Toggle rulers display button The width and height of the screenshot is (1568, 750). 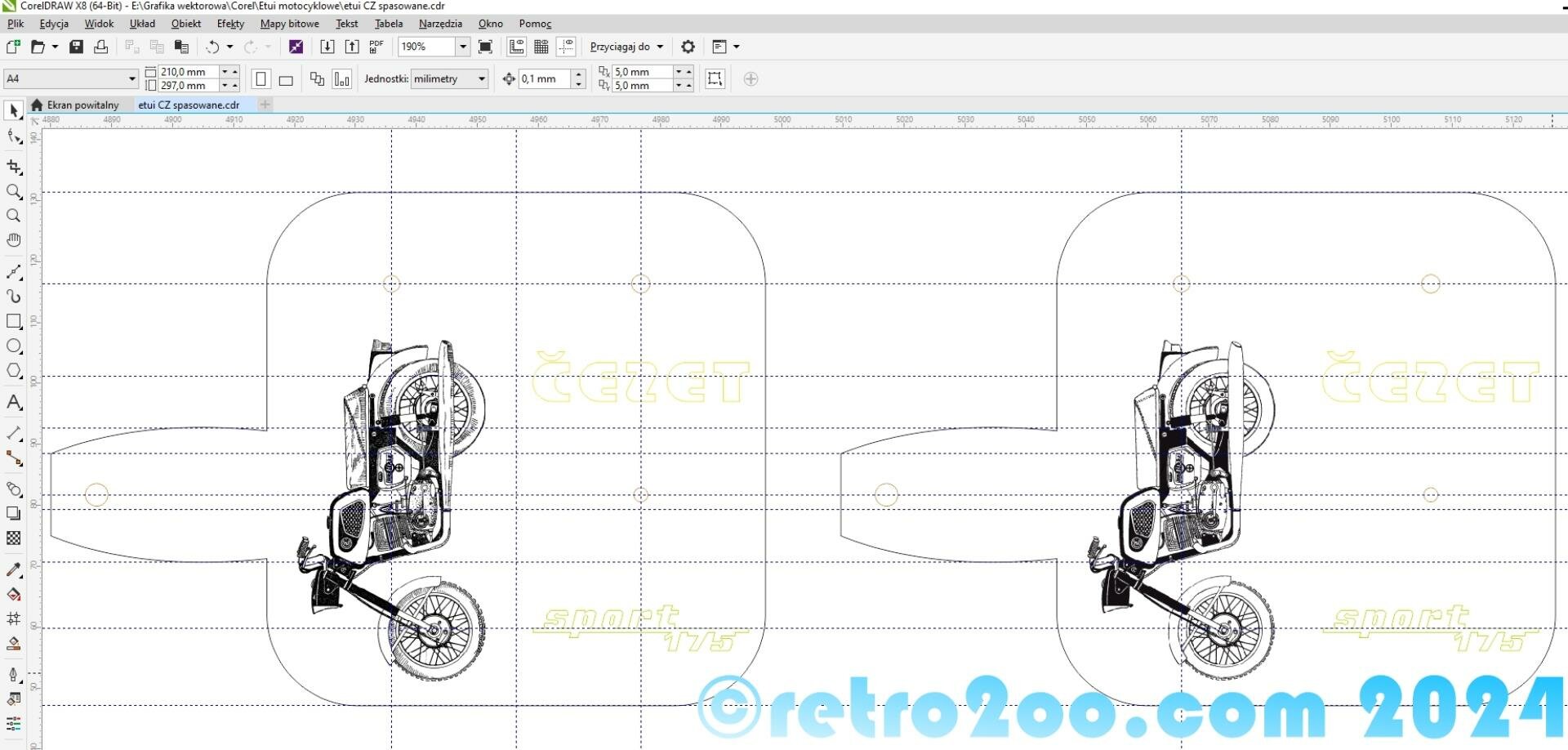516,47
